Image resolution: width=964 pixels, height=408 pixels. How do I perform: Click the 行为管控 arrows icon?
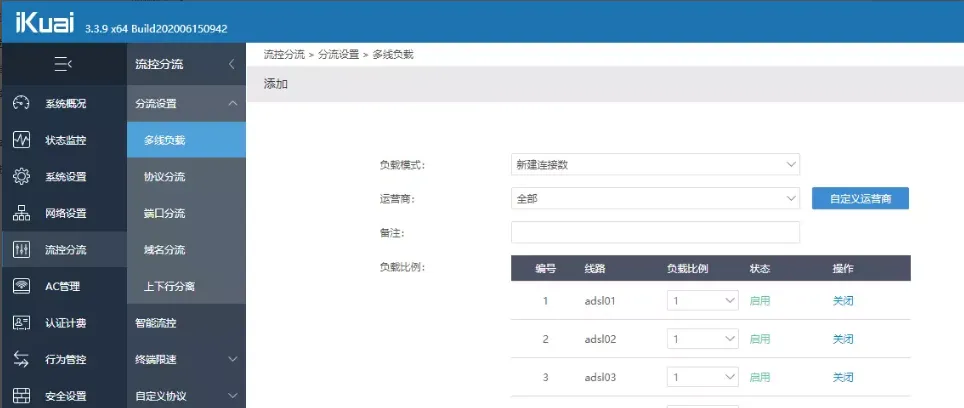(x=22, y=359)
